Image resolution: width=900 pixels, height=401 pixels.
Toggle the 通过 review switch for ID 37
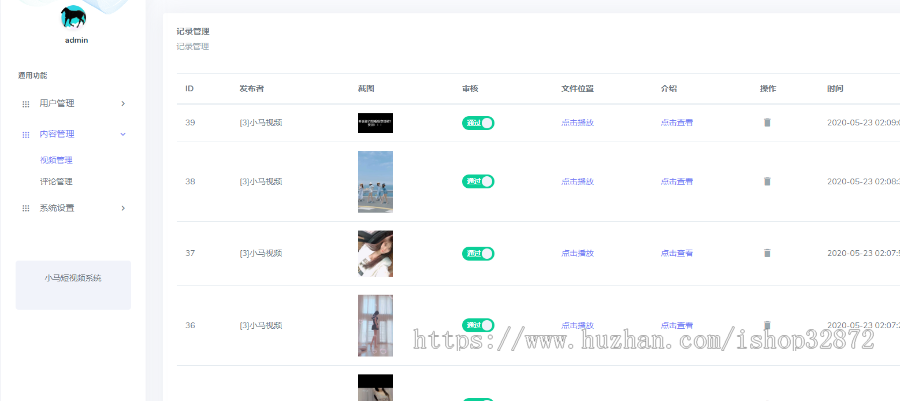click(x=478, y=254)
